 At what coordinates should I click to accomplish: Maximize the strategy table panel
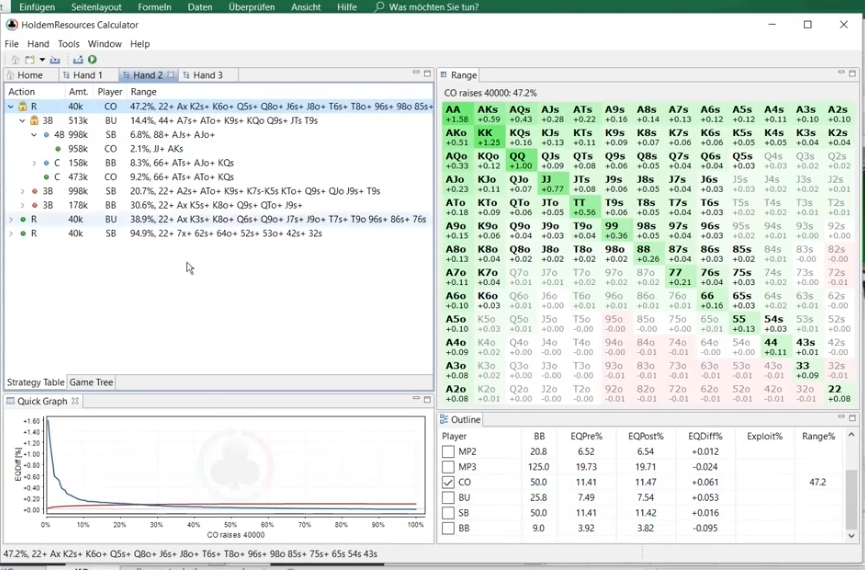[x=427, y=73]
